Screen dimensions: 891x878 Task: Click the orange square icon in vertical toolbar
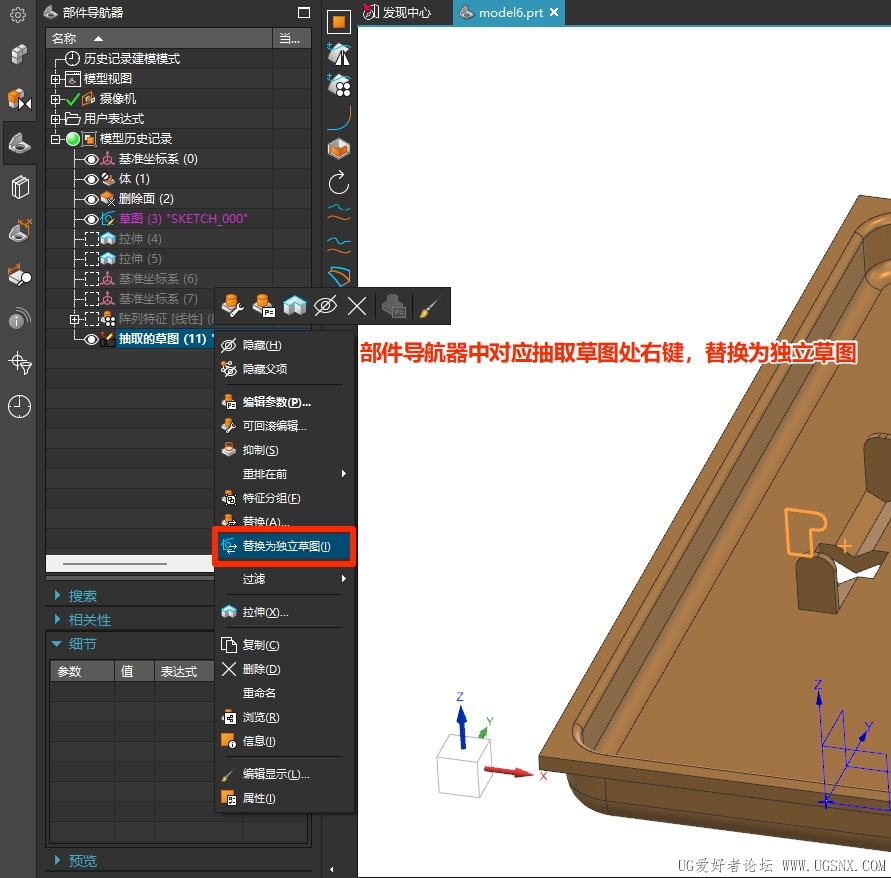pyautogui.click(x=339, y=22)
